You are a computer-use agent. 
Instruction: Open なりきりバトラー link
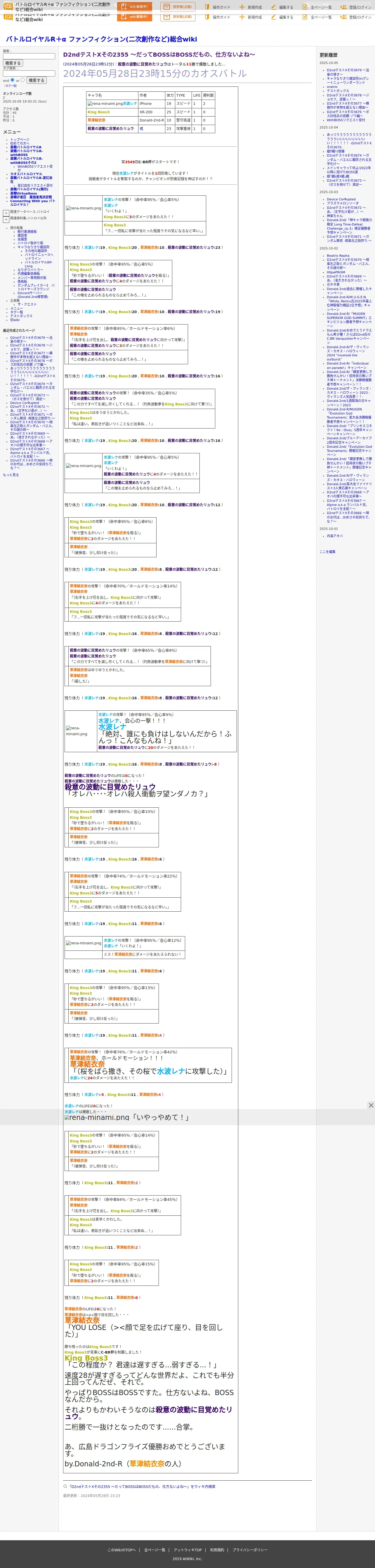(30, 270)
